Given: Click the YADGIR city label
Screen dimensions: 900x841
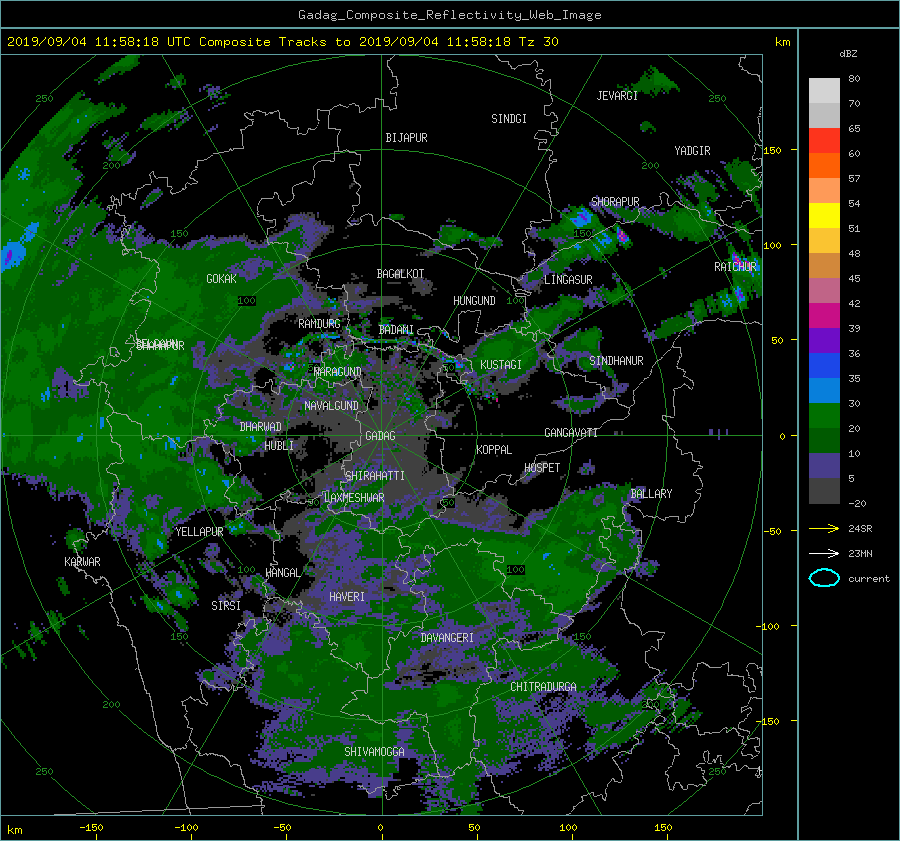Looking at the screenshot, I should click(692, 151).
